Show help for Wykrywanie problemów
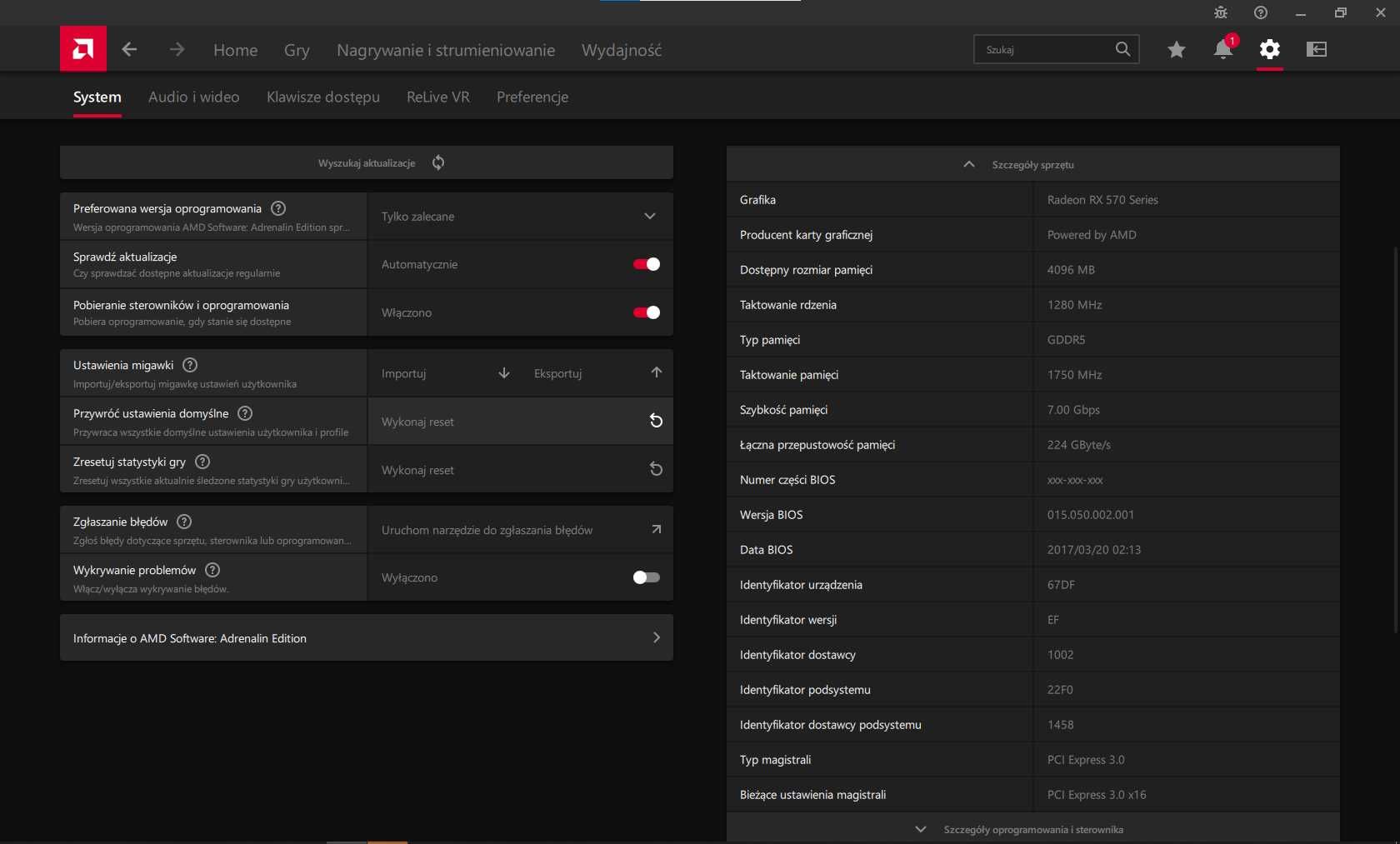This screenshot has width=1400, height=844. pyautogui.click(x=212, y=570)
